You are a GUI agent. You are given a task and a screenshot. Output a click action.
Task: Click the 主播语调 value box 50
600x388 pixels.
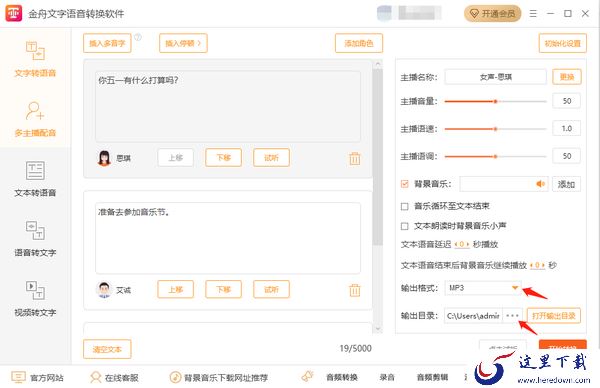[x=567, y=156]
